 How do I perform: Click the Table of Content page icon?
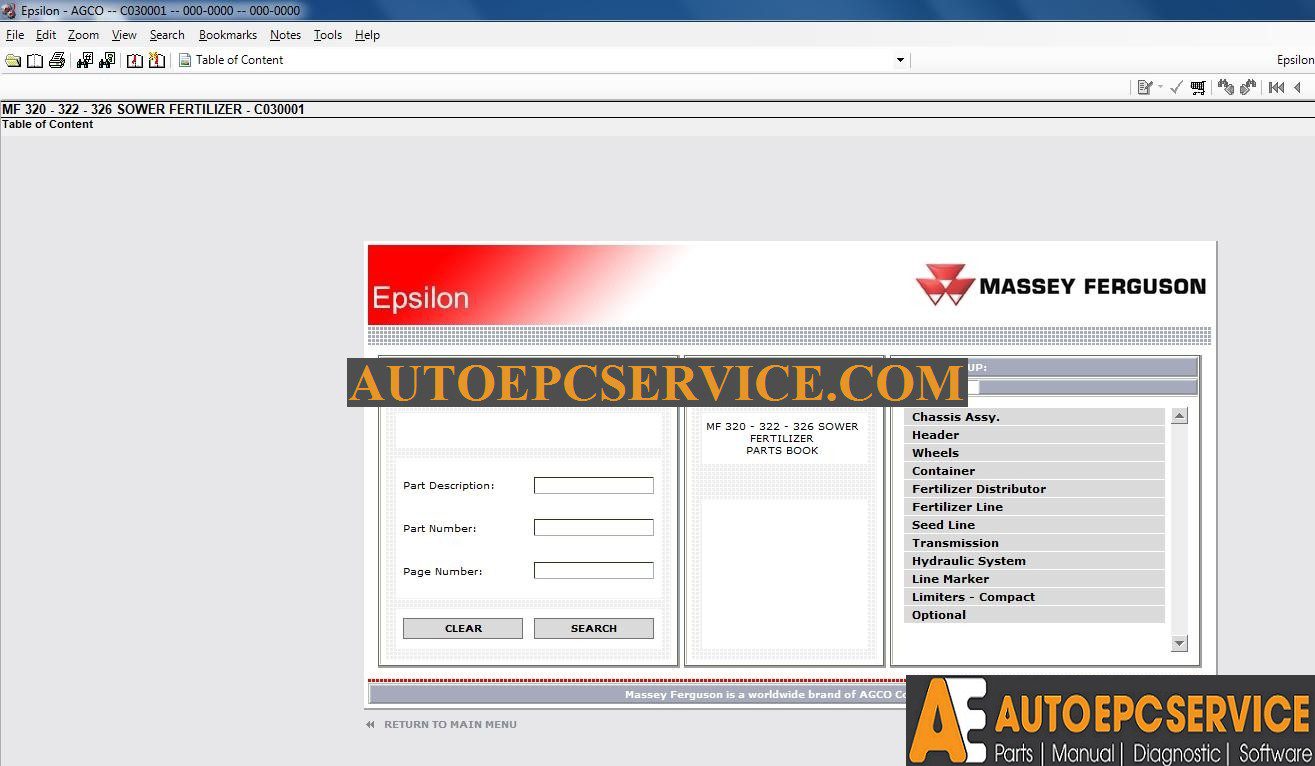click(x=185, y=60)
